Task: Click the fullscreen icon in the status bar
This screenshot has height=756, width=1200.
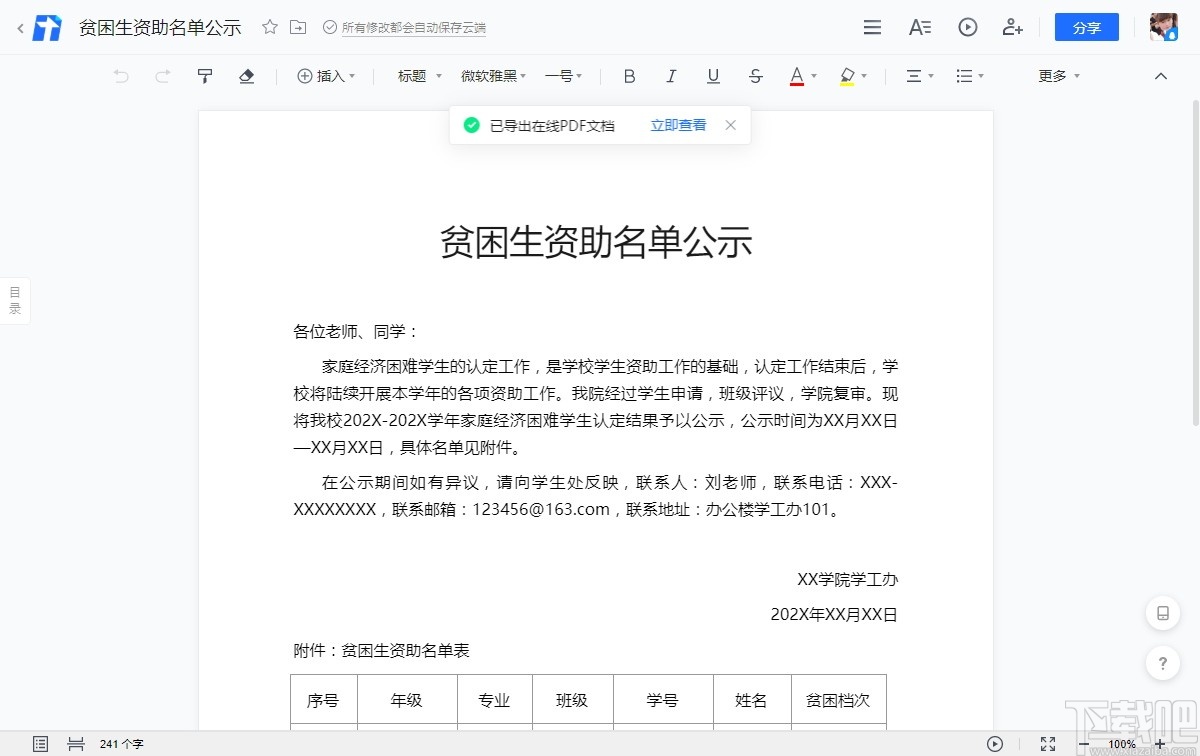Action: pyautogui.click(x=1048, y=743)
